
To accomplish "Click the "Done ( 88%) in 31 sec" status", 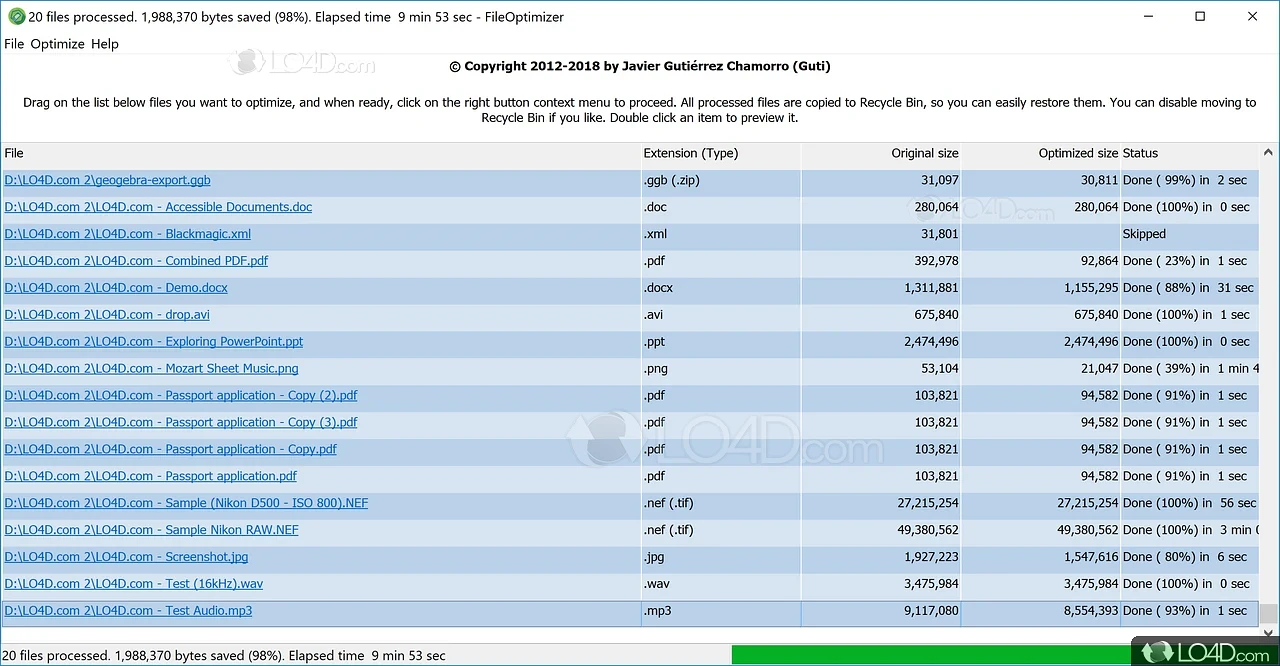I will click(1188, 288).
